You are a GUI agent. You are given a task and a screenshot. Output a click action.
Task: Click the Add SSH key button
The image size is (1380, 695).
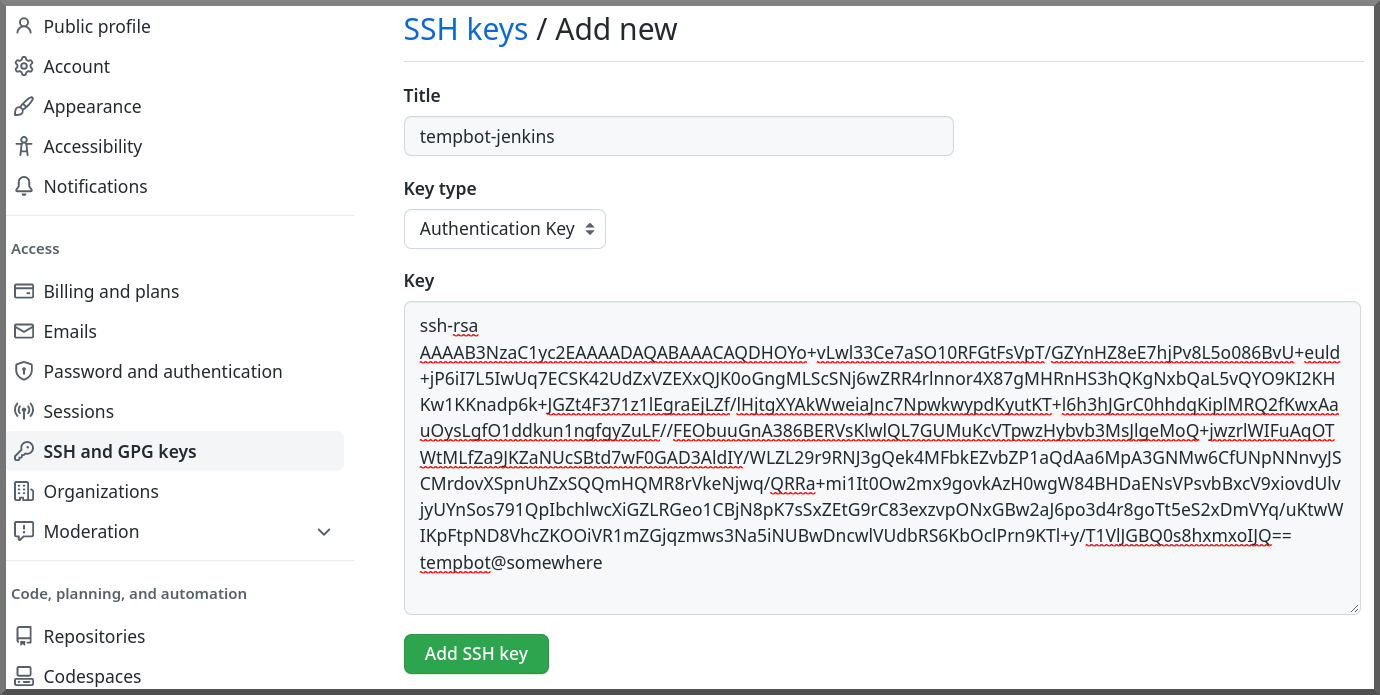(476, 653)
